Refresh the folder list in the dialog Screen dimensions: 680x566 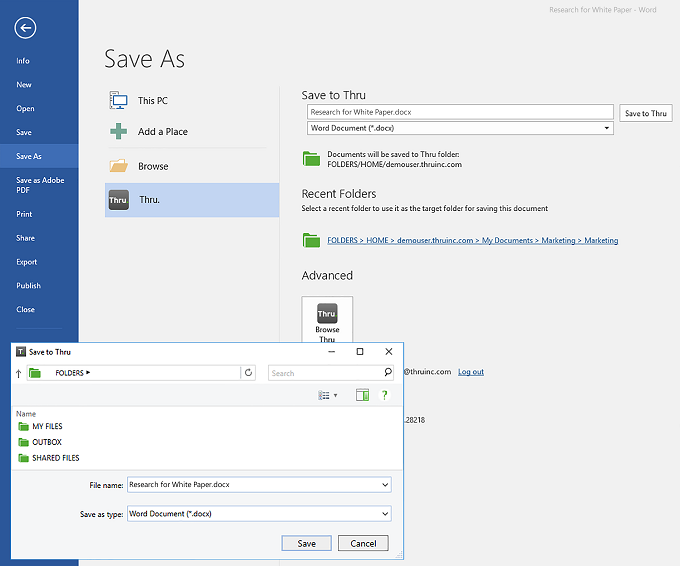click(249, 373)
